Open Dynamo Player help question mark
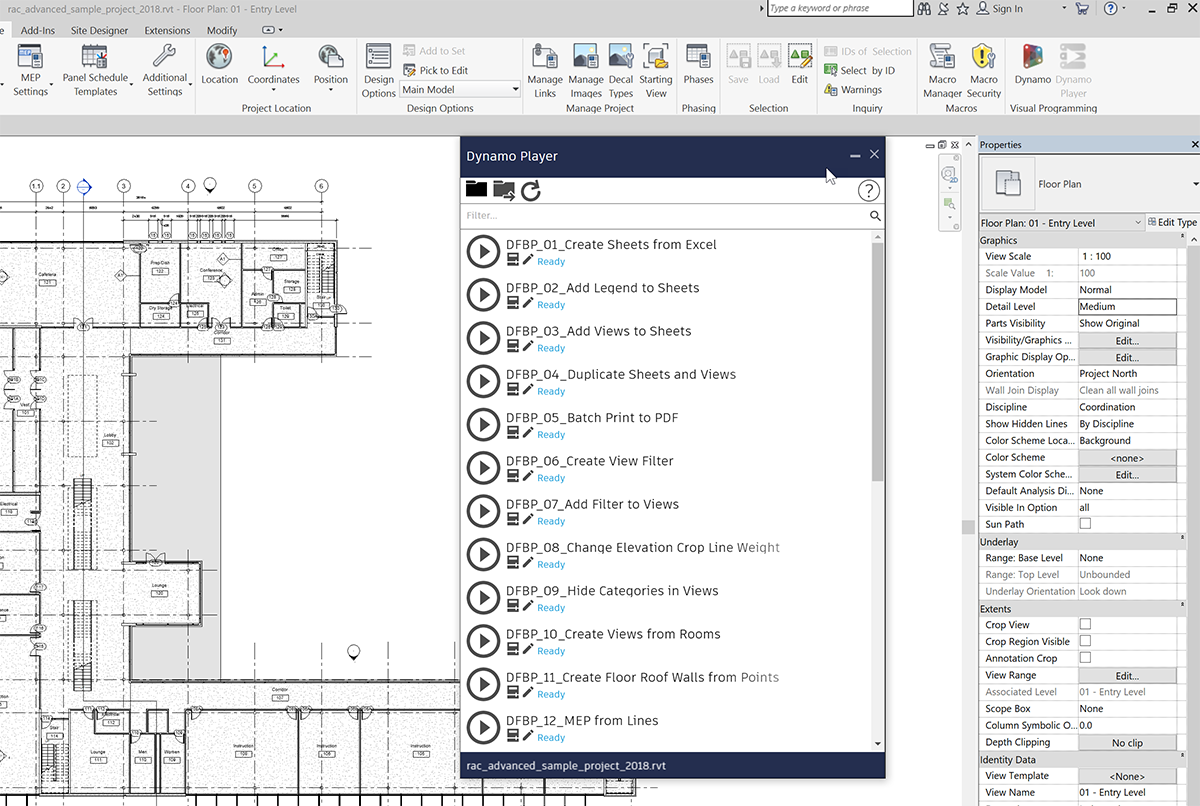 pyautogui.click(x=868, y=190)
